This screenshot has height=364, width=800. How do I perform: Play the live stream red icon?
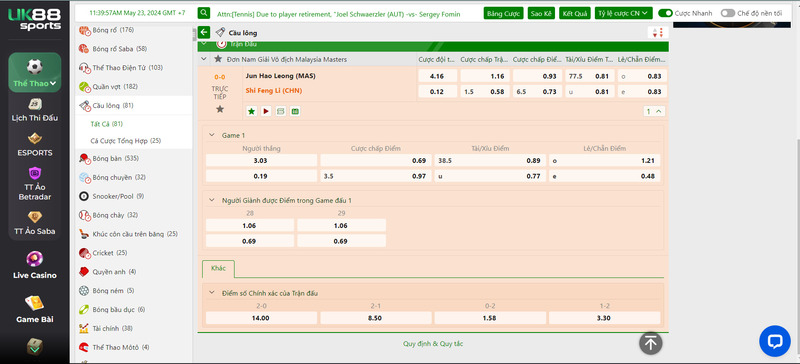coord(266,111)
